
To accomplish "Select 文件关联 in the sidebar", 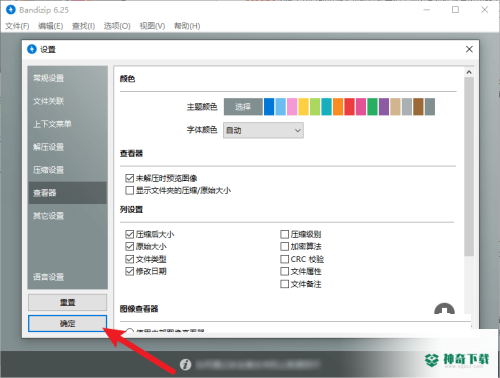I will point(68,101).
